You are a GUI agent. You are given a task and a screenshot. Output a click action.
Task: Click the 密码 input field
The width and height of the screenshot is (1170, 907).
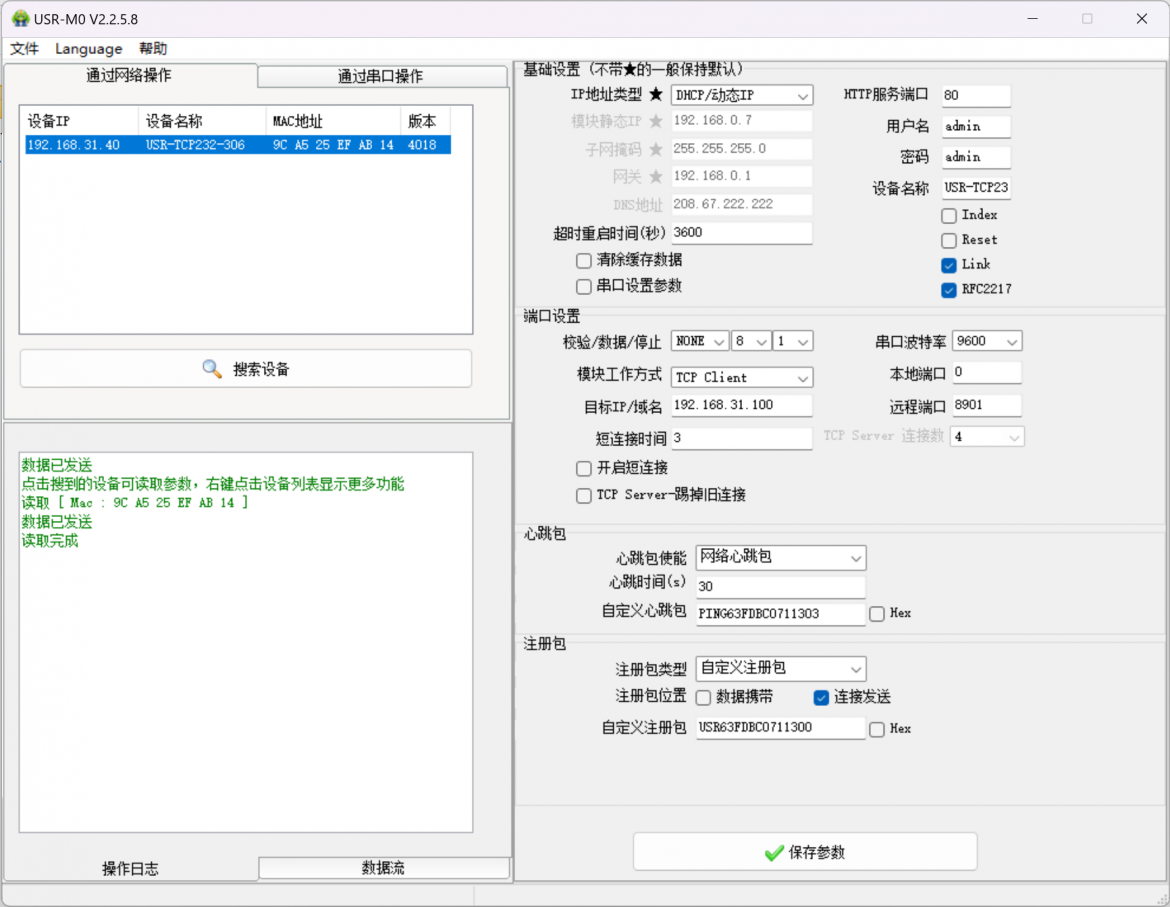tap(976, 157)
